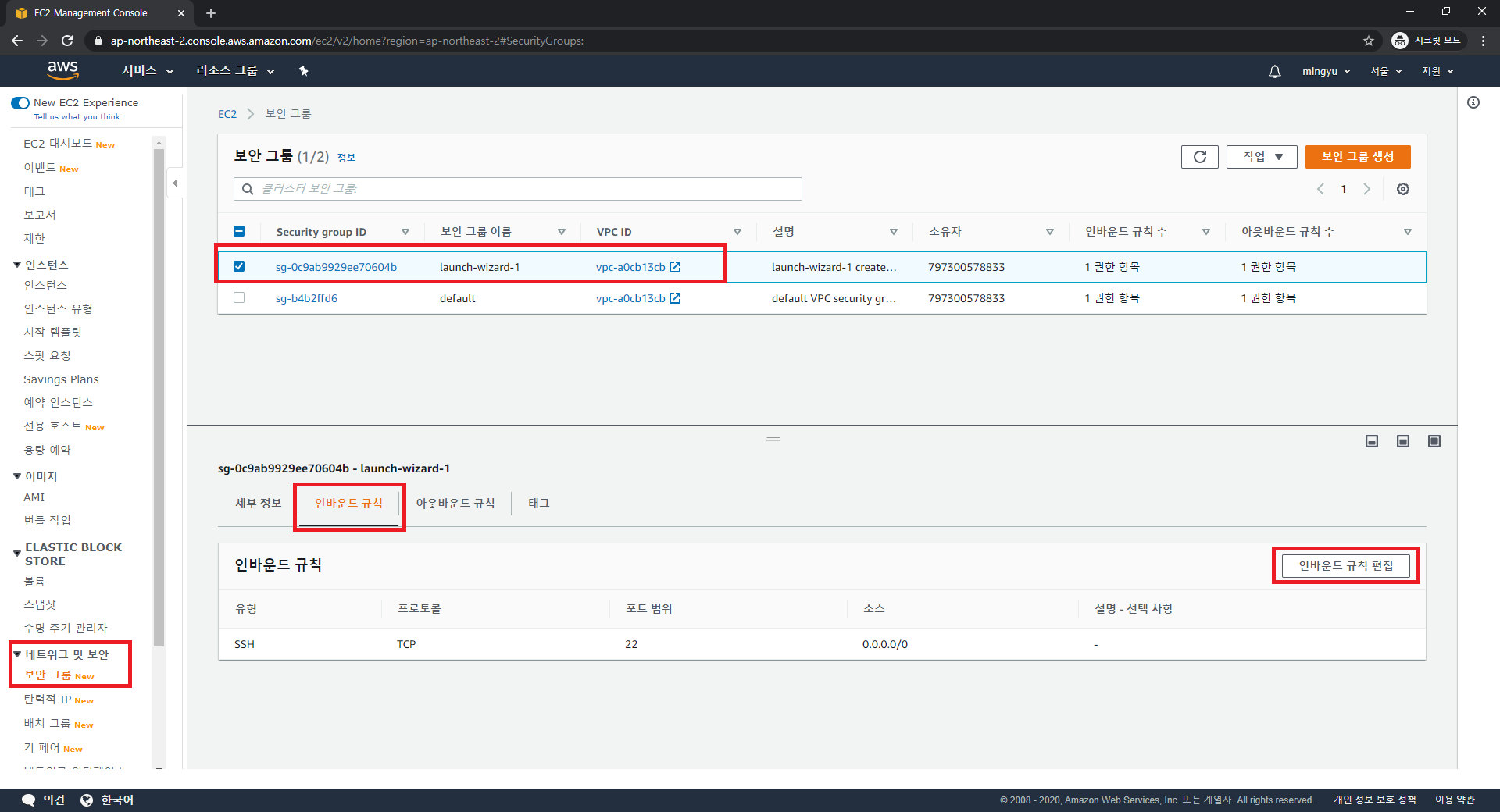1500x812 pixels.
Task: Click the AWS logo home icon
Action: pos(62,70)
